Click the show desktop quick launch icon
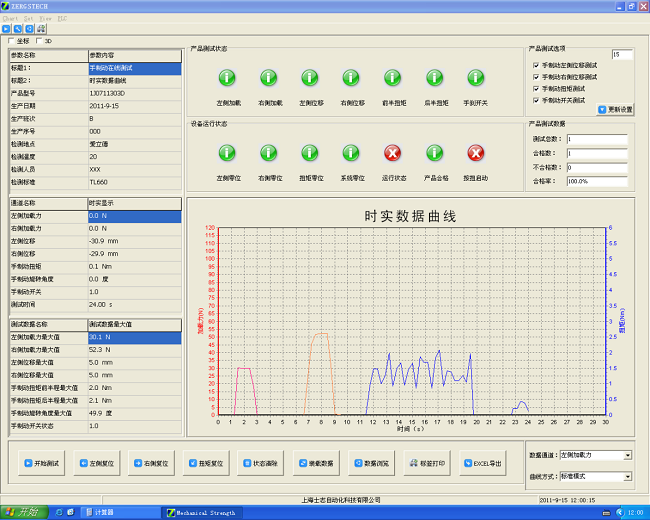Image resolution: width=650 pixels, height=520 pixels. click(70, 513)
